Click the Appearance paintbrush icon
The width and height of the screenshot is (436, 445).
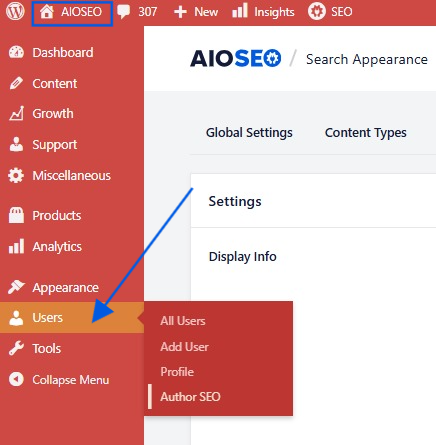pos(16,287)
